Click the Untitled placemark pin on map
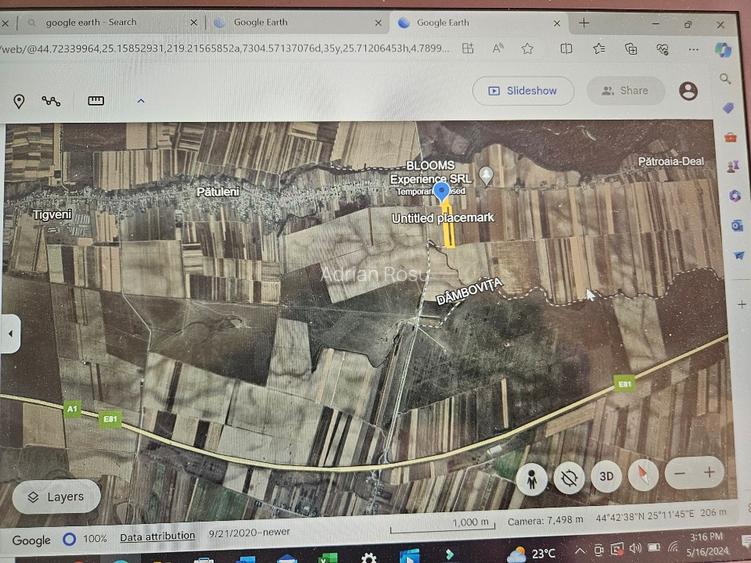Viewport: 751px width, 563px height. (441, 191)
